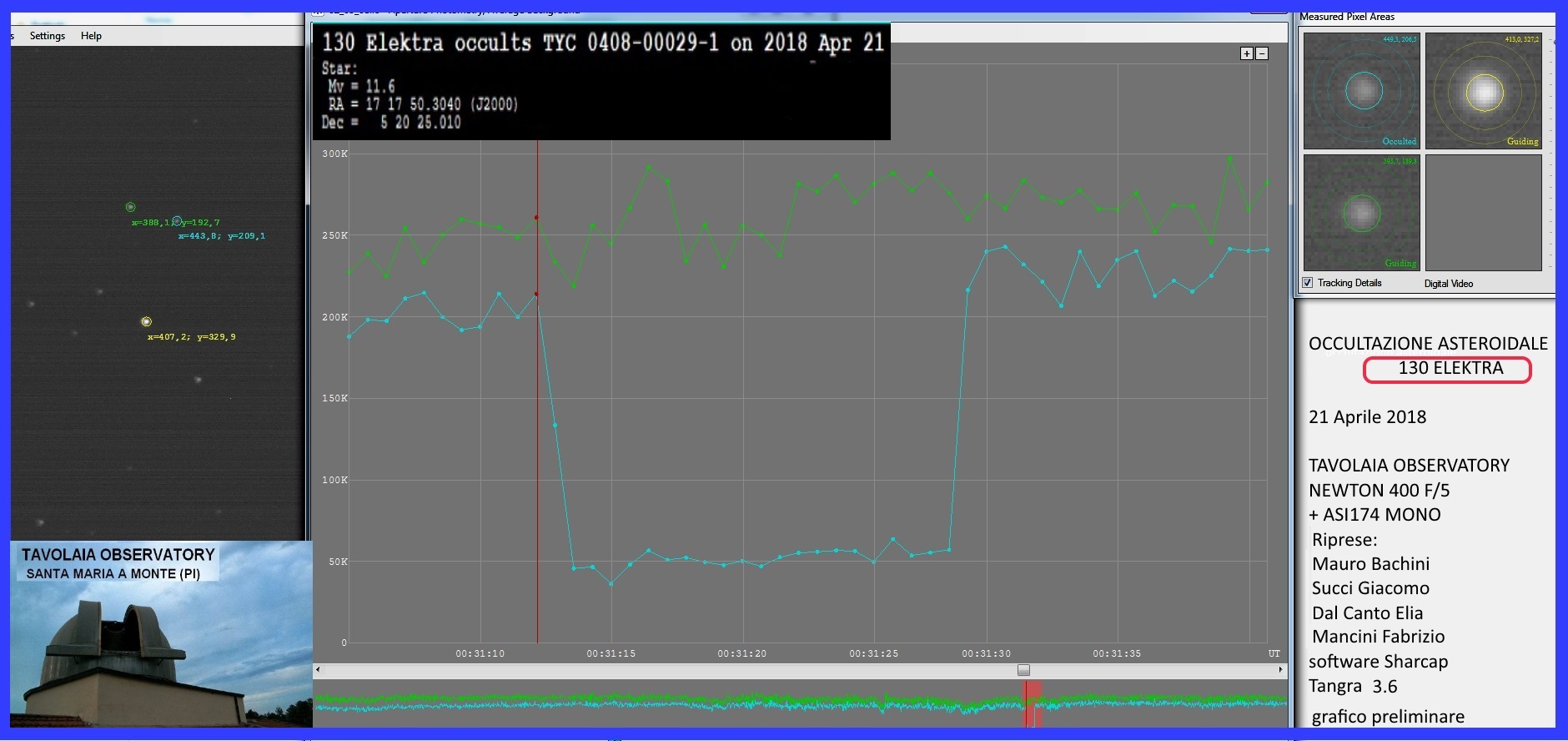This screenshot has width=1568, height=741.
Task: Select the yellow Guiding star pixel area thumbnail
Action: (x=1483, y=91)
